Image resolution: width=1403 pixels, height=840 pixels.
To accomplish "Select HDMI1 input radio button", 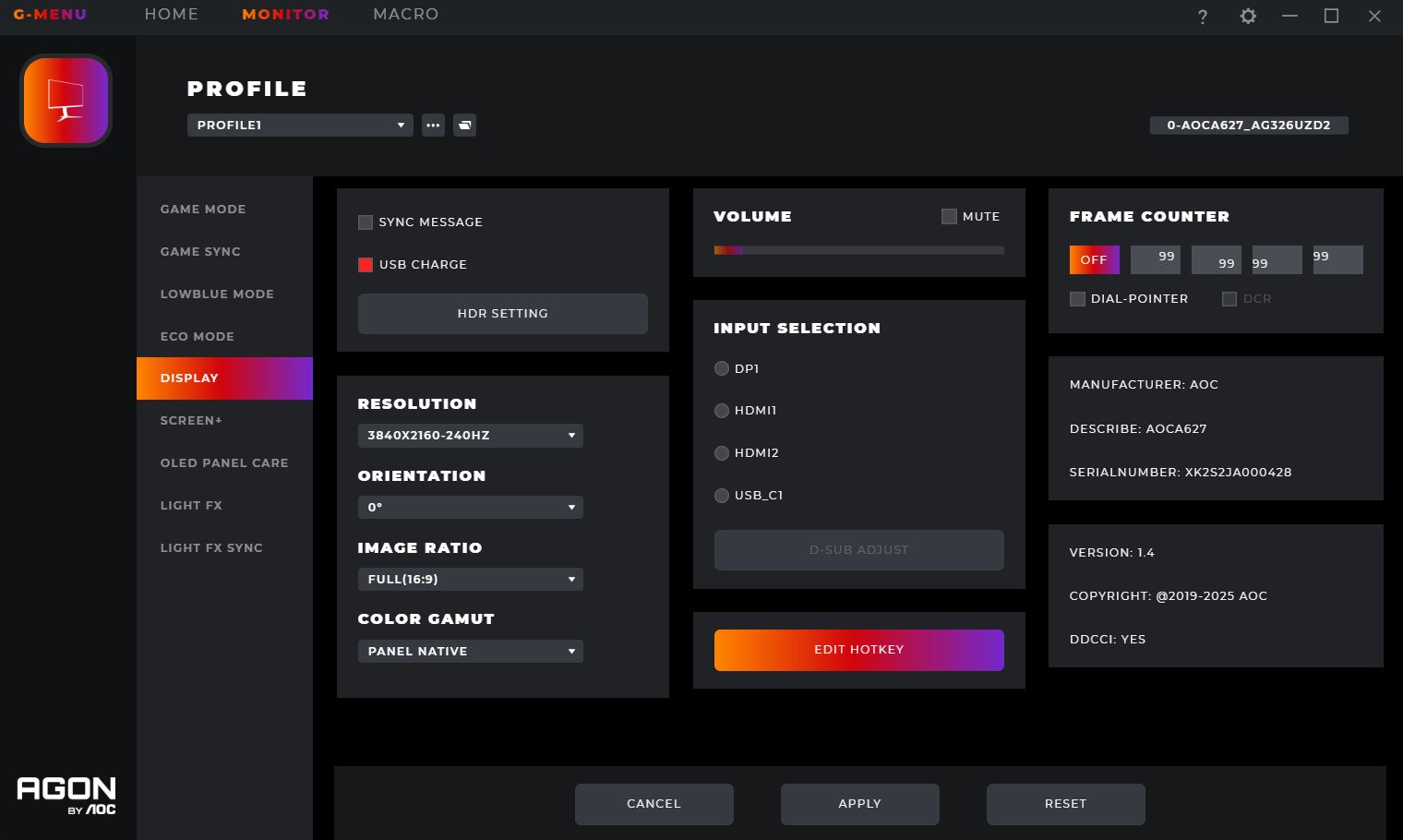I will [722, 411].
